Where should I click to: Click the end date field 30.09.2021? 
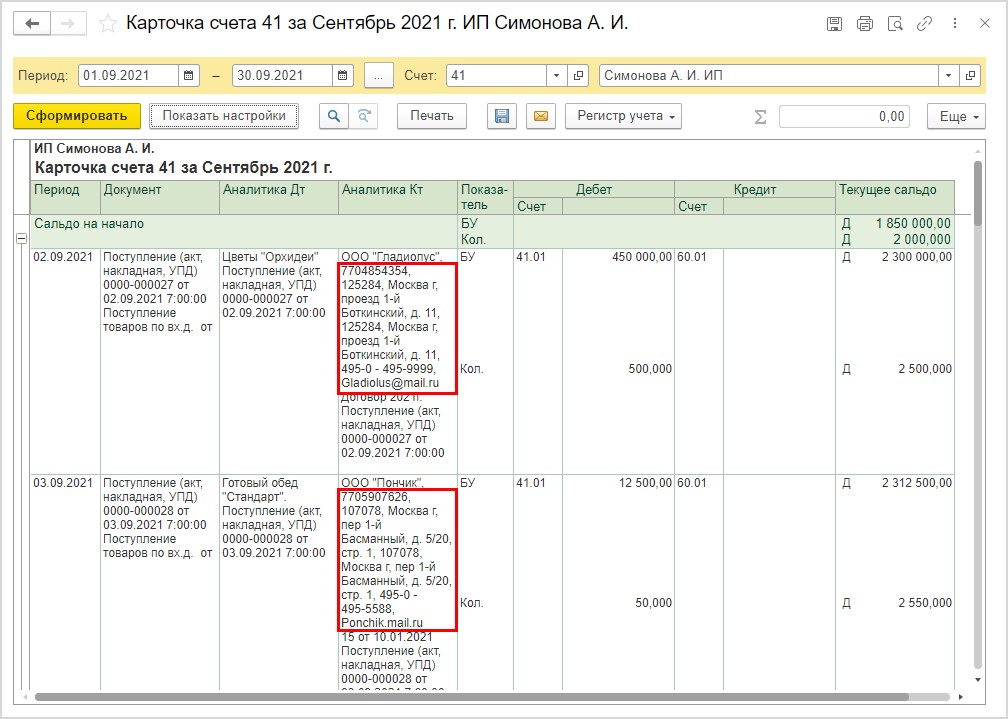click(283, 75)
